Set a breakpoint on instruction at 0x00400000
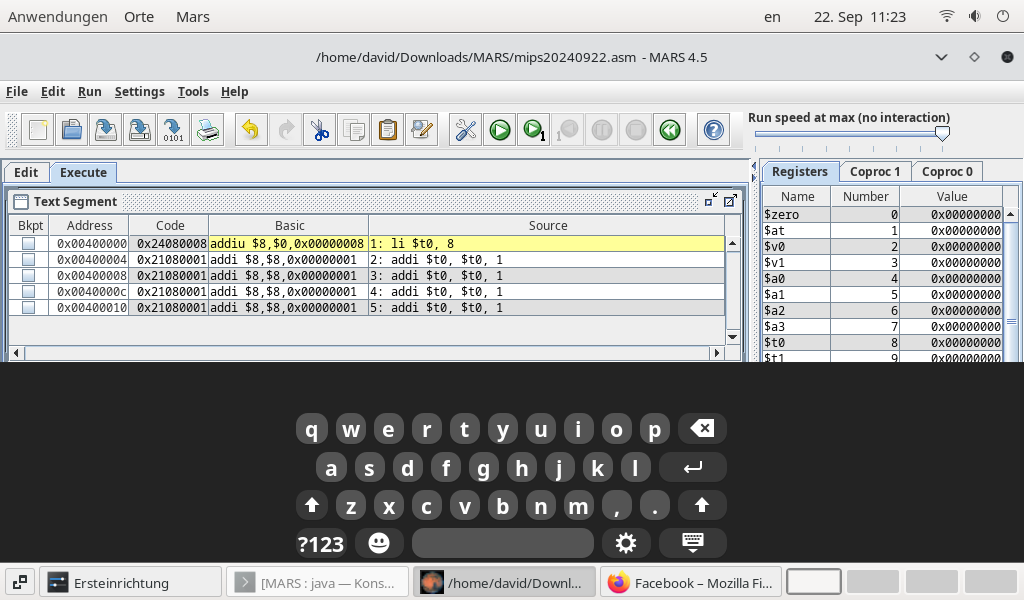Viewport: 1024px width, 600px height. point(27,243)
